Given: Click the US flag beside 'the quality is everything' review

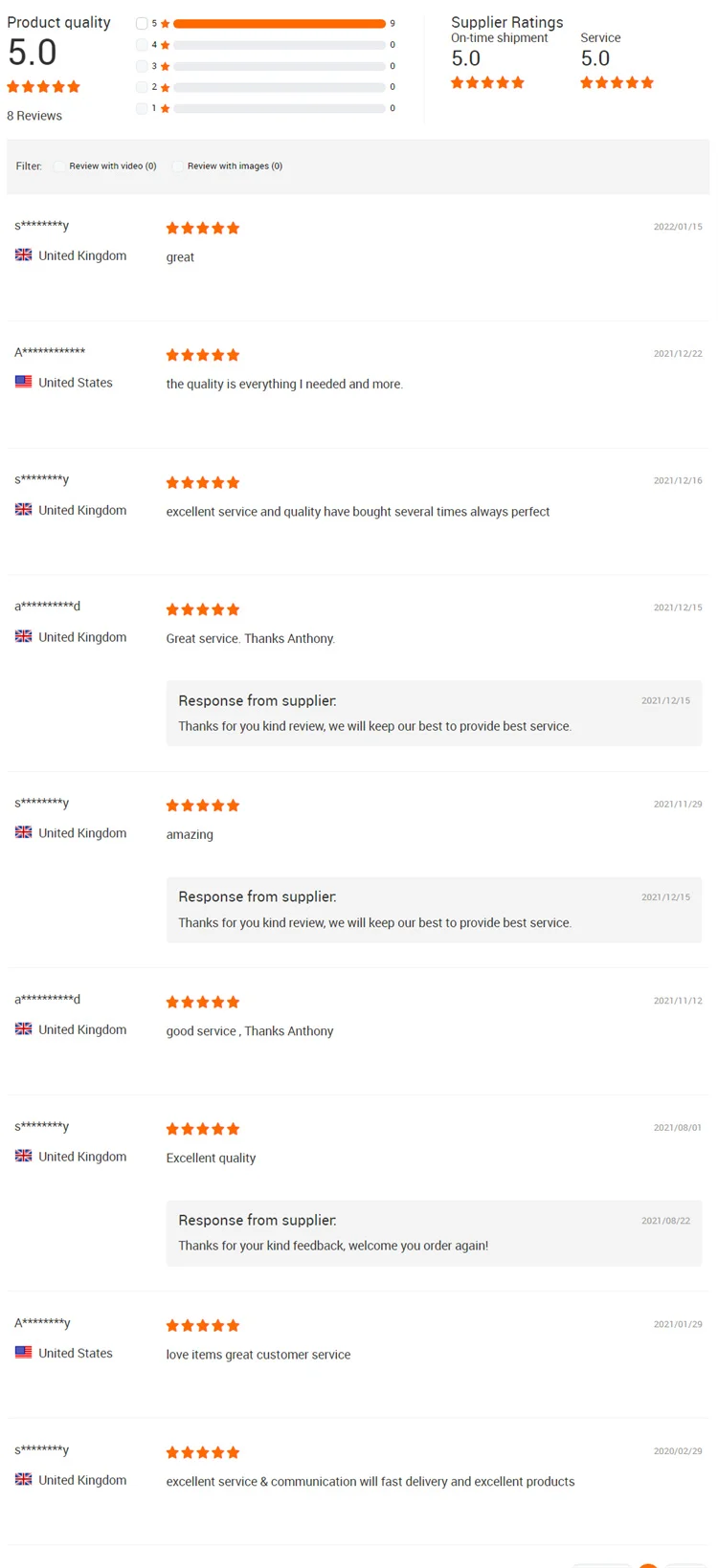Looking at the screenshot, I should point(24,382).
